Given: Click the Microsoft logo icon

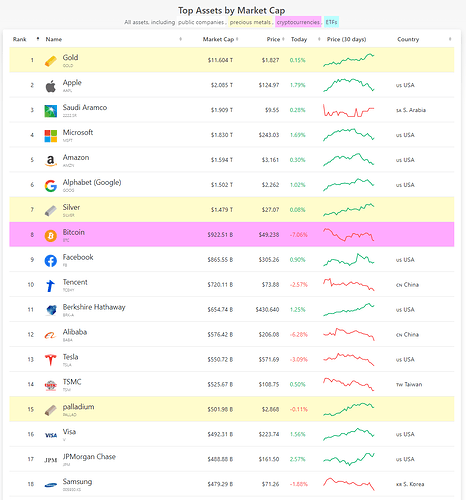Looking at the screenshot, I should 51,136.
